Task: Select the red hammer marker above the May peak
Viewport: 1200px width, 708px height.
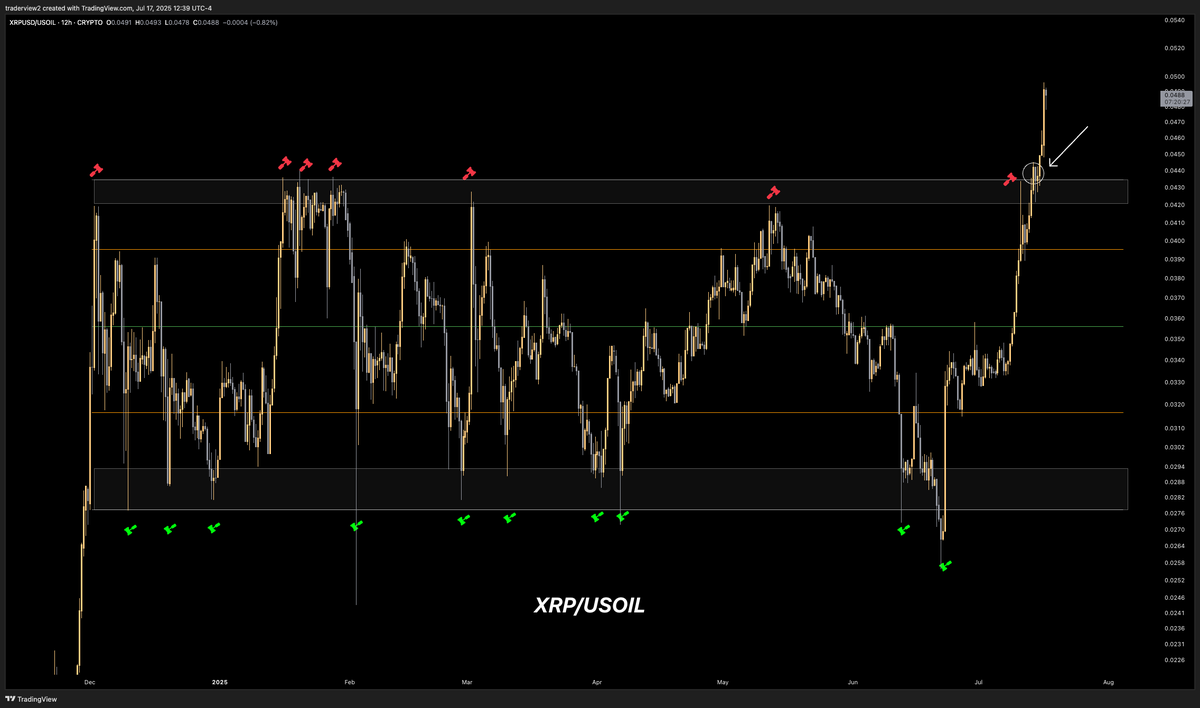Action: click(773, 191)
